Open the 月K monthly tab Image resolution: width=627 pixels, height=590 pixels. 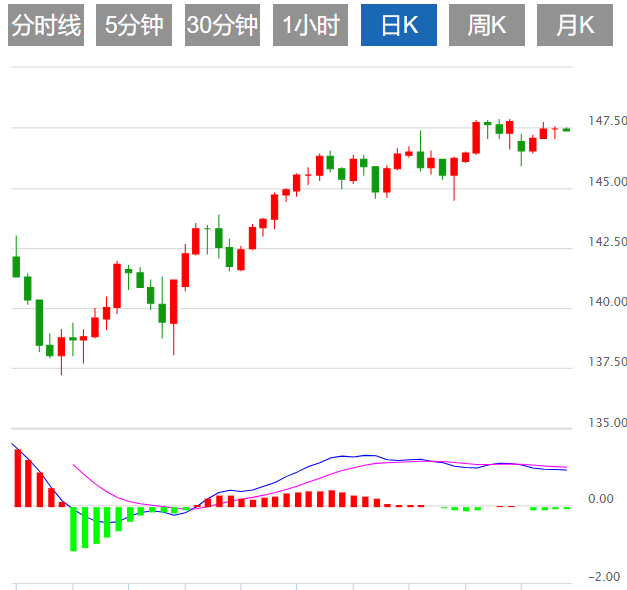click(574, 26)
